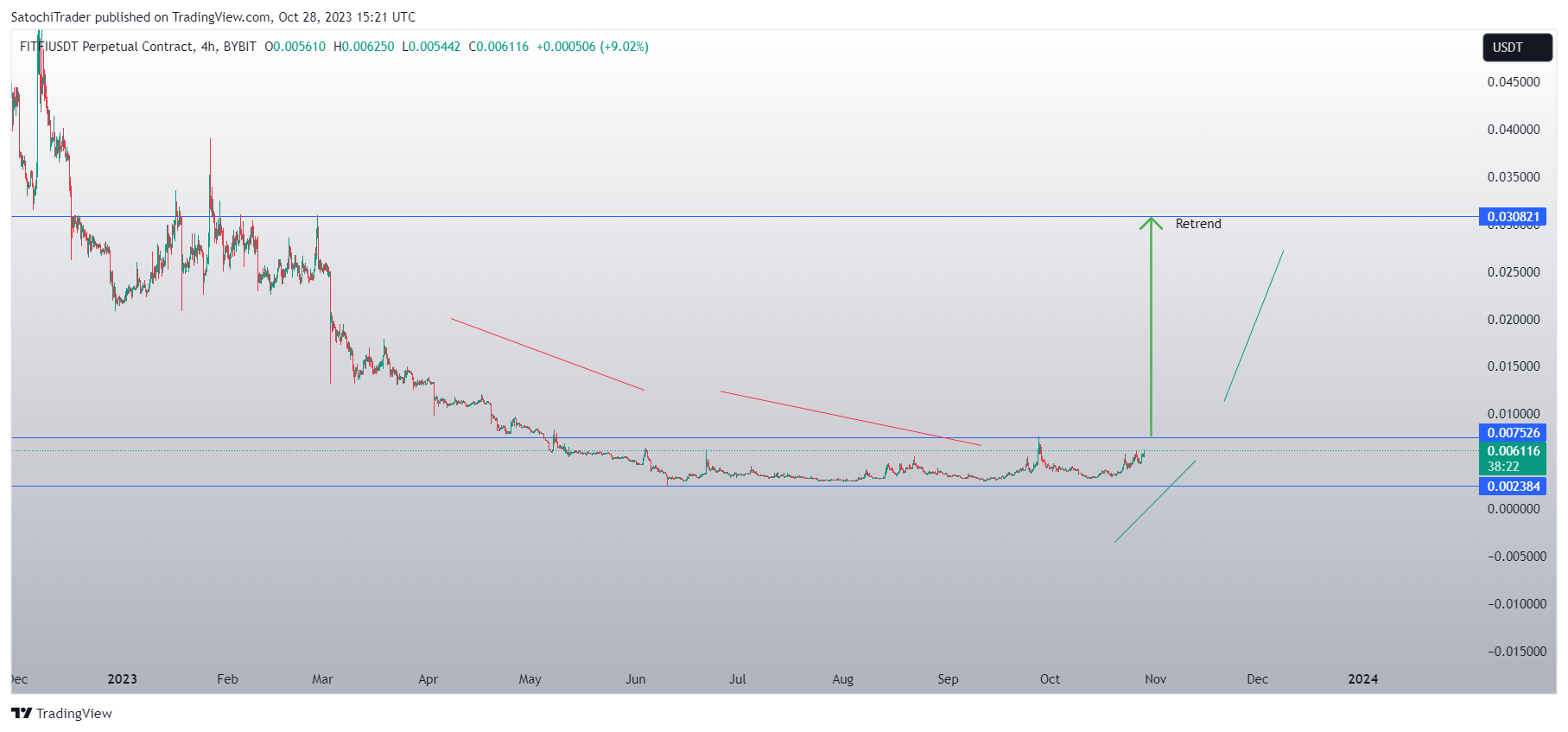Click the 0.020000 price axis tick
The width and height of the screenshot is (1568, 732).
[x=1514, y=320]
